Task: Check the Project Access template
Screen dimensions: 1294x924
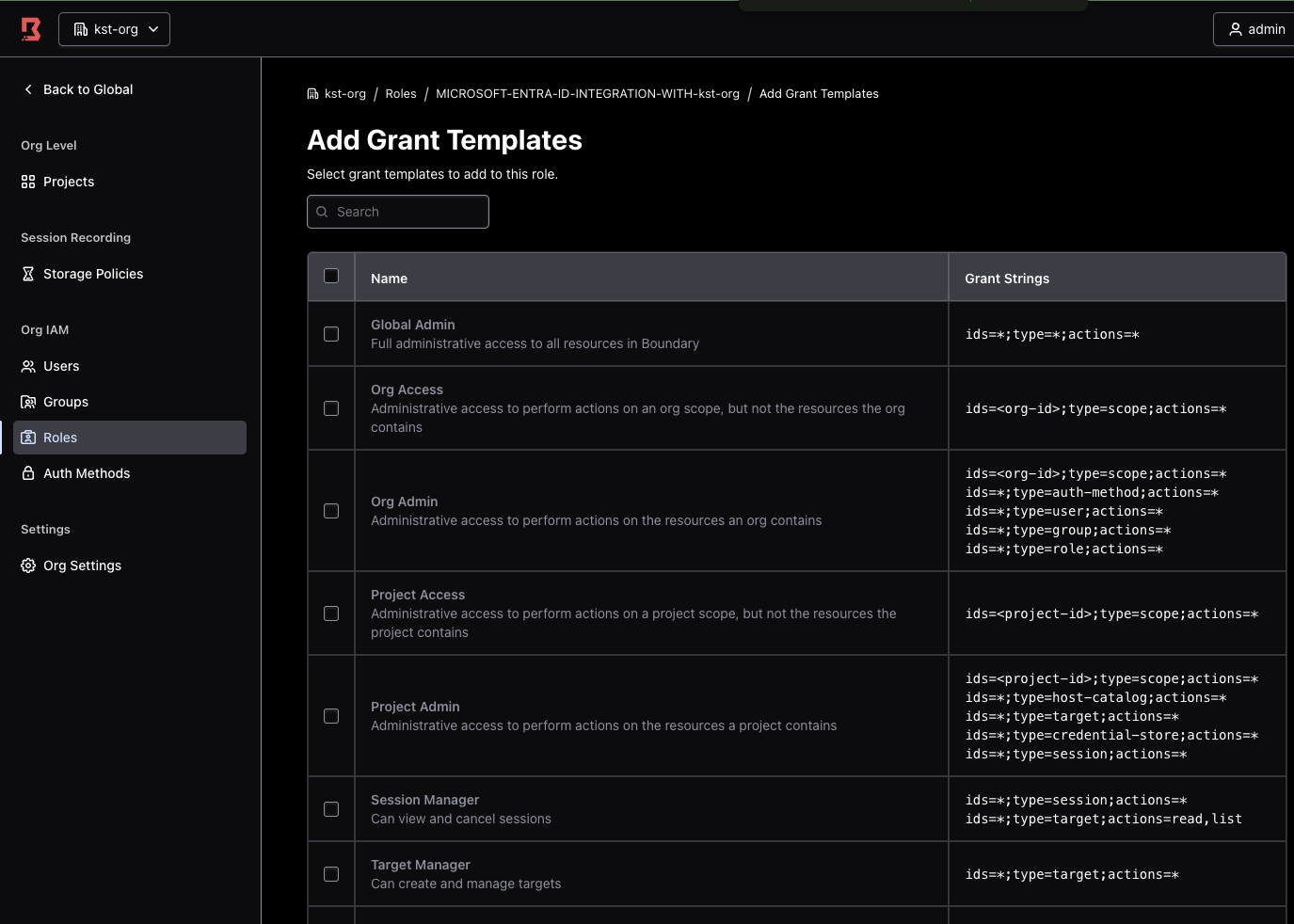Action: (x=331, y=613)
